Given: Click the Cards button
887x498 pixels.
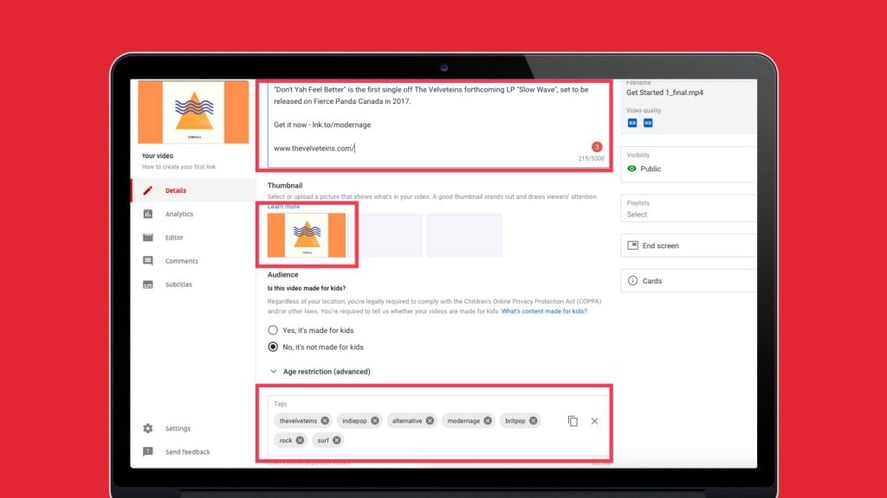Looking at the screenshot, I should click(x=688, y=281).
